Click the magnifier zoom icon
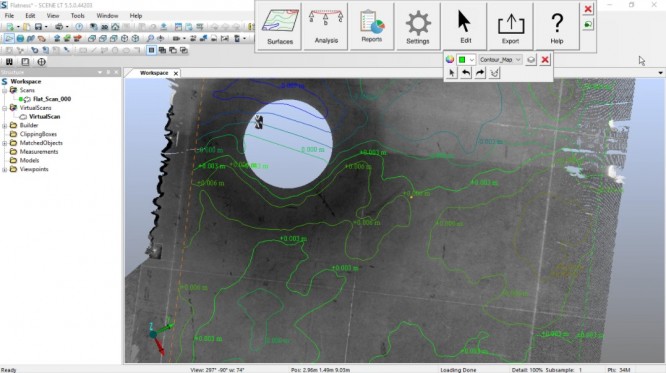 [150, 39]
